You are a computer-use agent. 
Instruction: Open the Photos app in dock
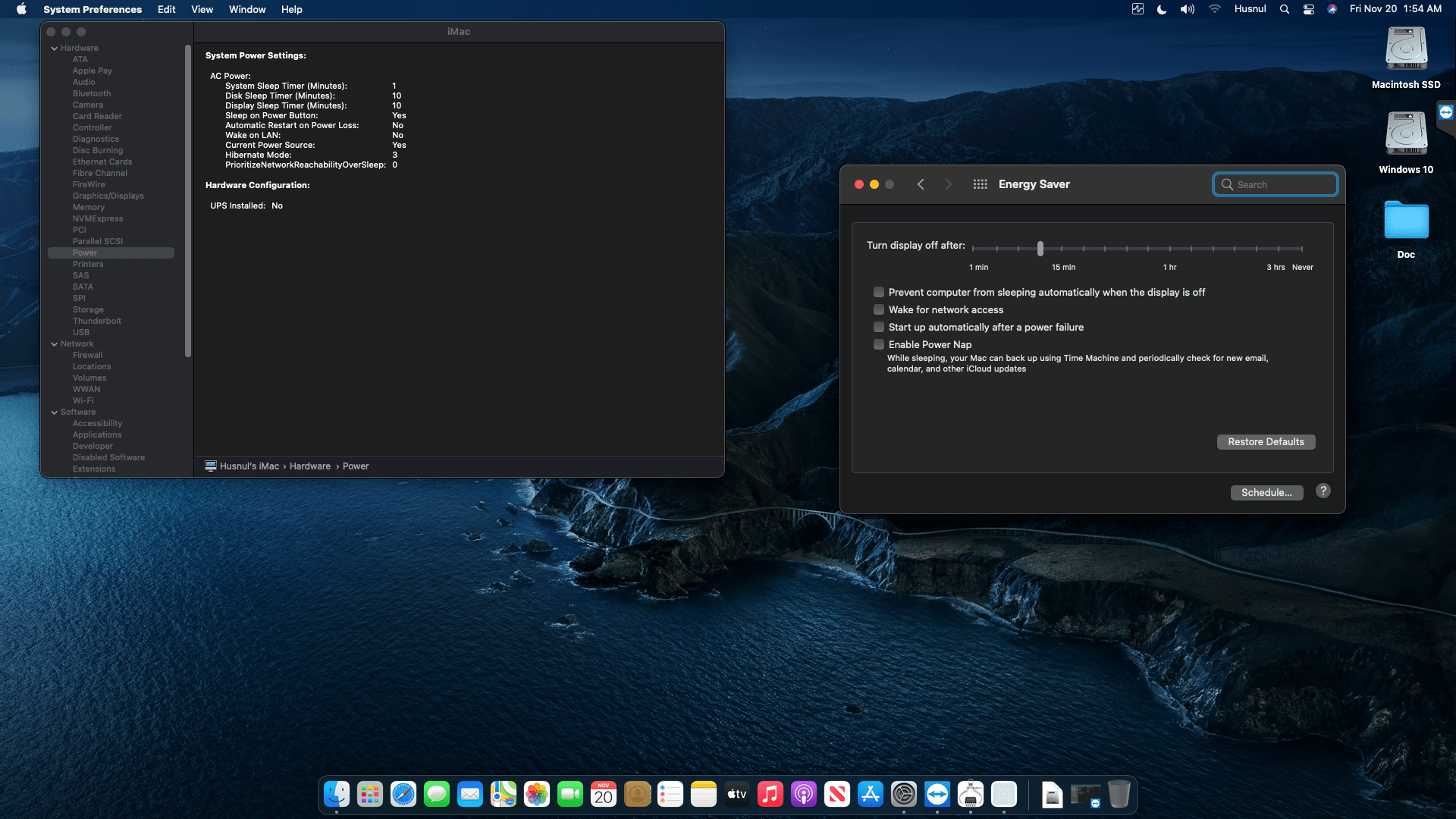(x=537, y=794)
